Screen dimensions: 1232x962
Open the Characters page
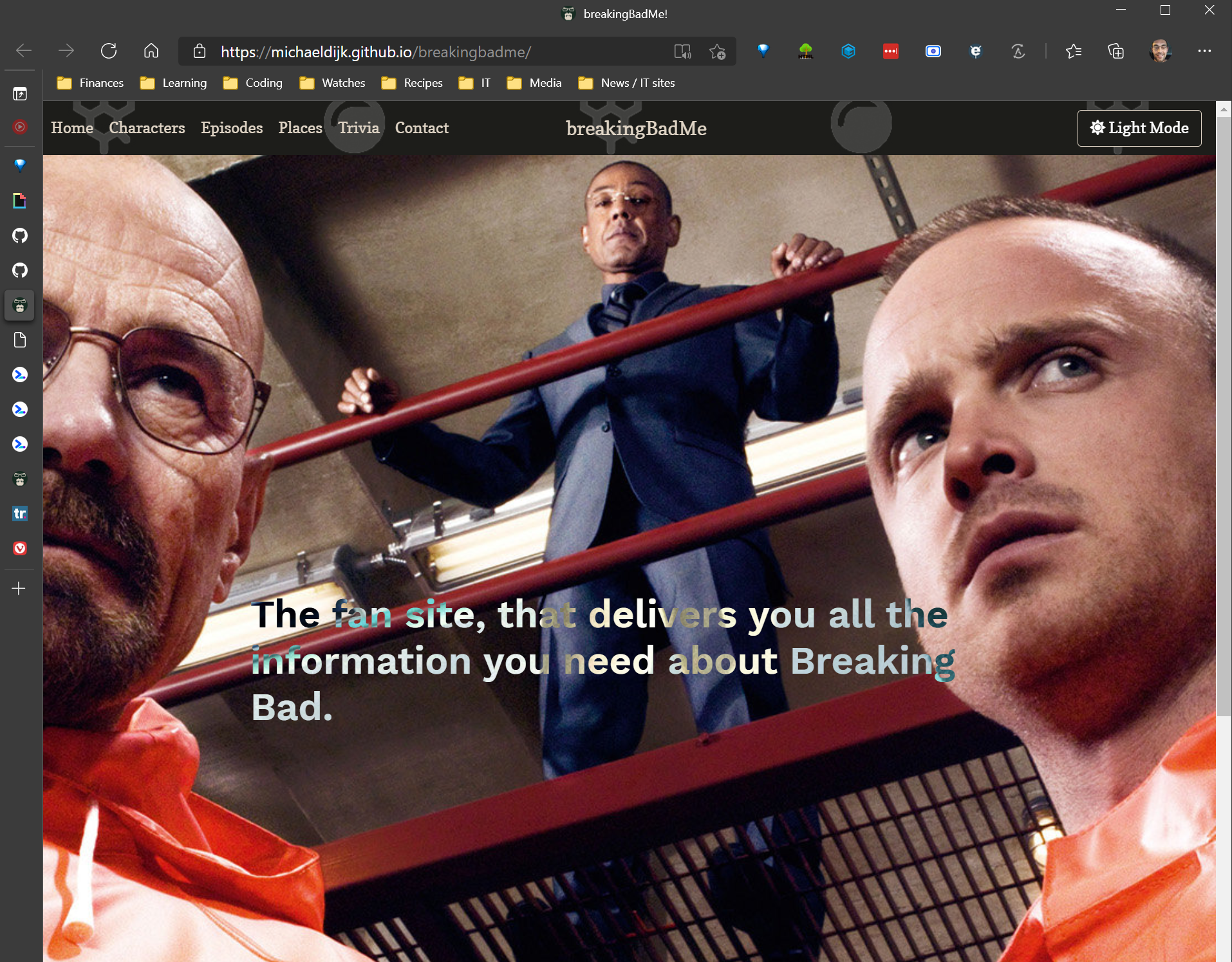tap(147, 128)
